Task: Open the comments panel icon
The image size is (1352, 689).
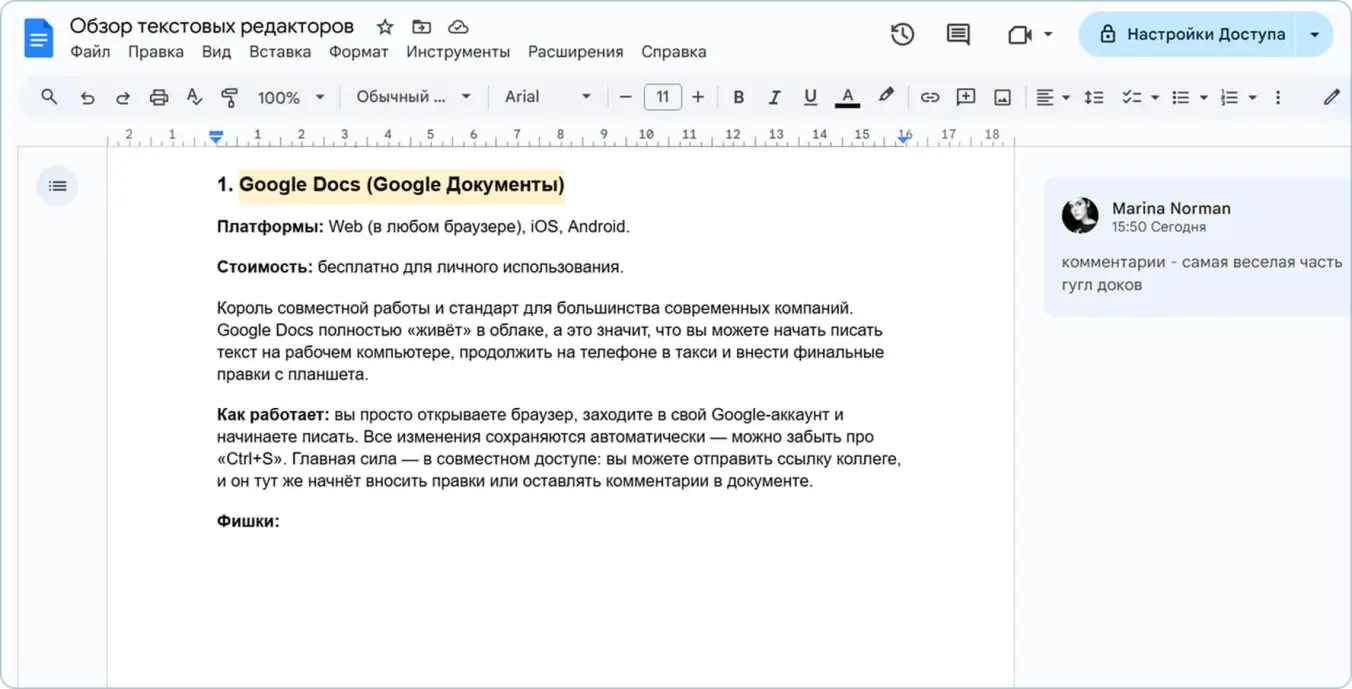Action: [x=956, y=34]
